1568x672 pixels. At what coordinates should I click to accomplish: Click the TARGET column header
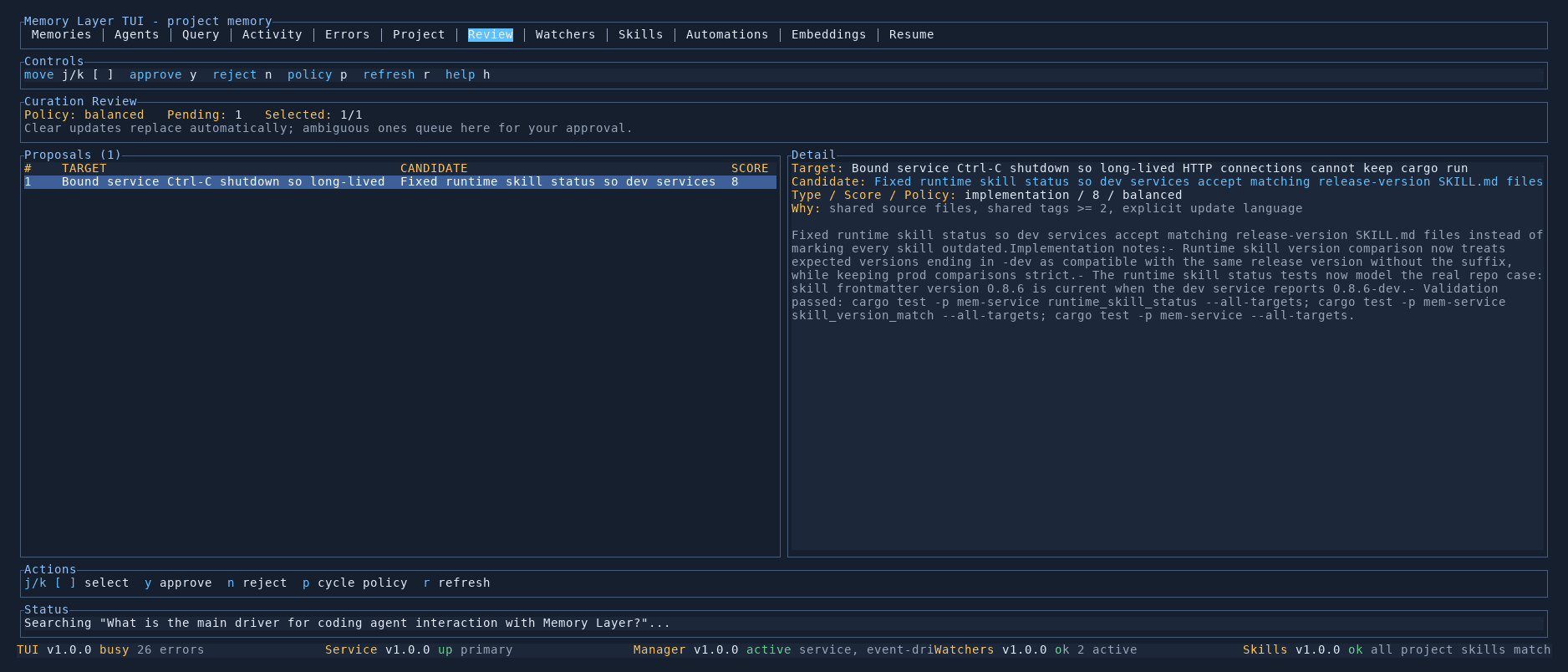tap(84, 168)
